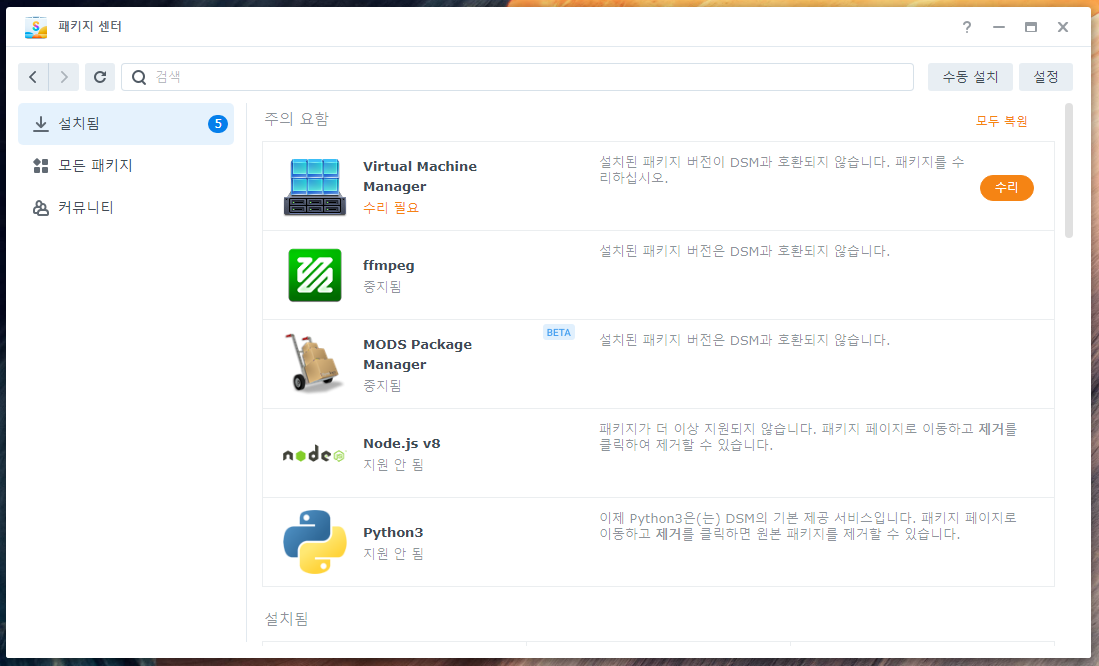Click the 커뮤니티 people icon
This screenshot has width=1099, height=666.
point(41,208)
